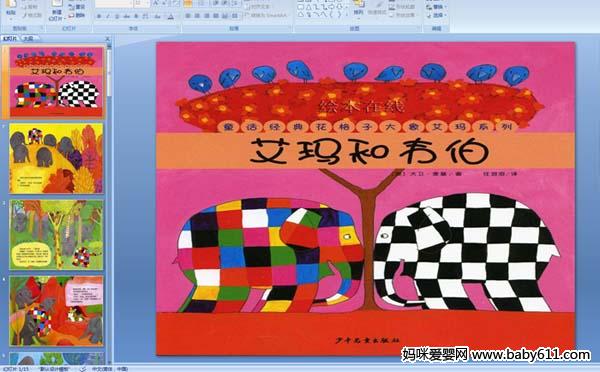The height and width of the screenshot is (372, 600).
Task: Select the third slide thumbnail with green jungle
Action: coord(56,235)
